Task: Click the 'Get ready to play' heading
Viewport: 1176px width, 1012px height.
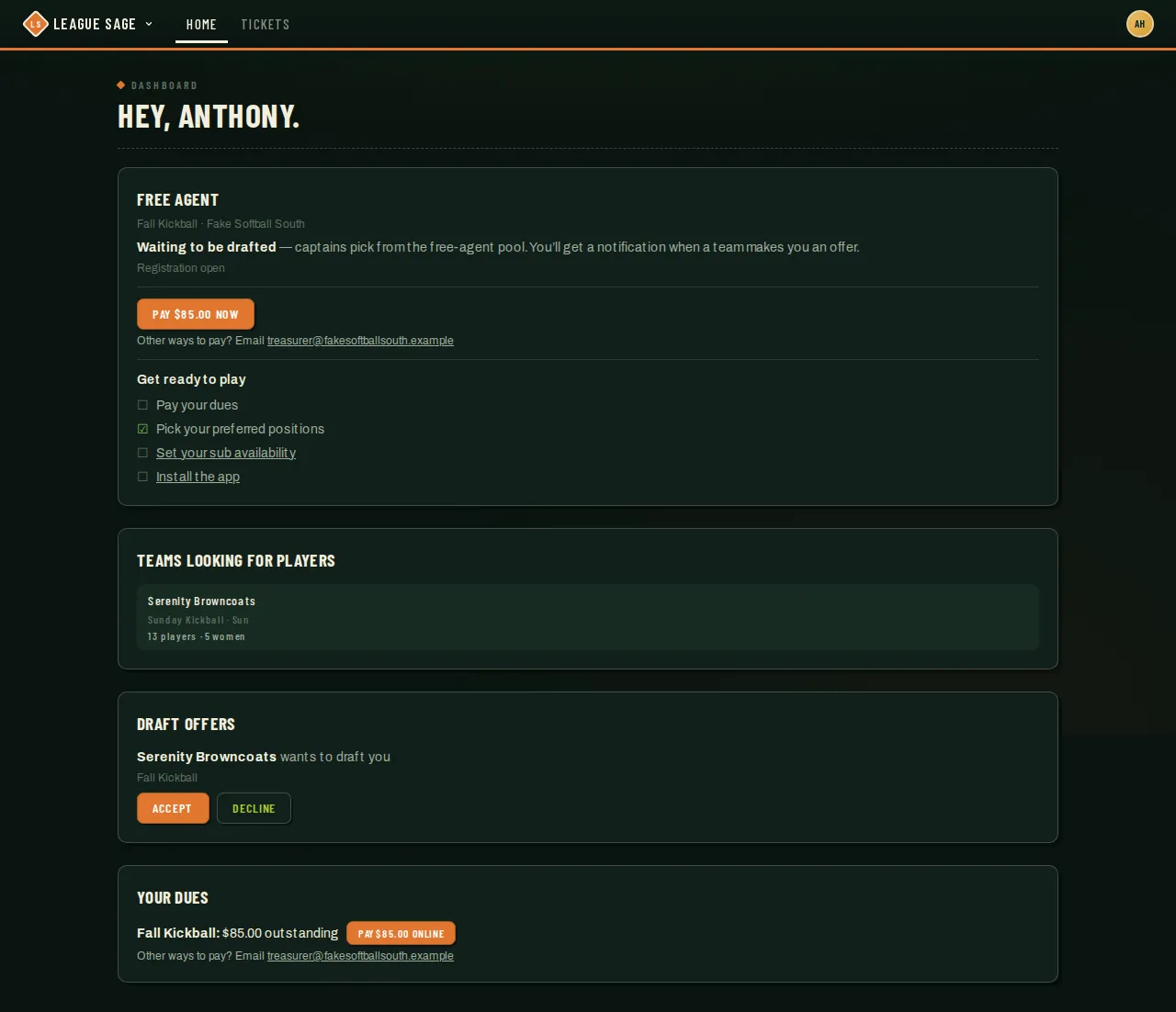Action: pyautogui.click(x=191, y=379)
